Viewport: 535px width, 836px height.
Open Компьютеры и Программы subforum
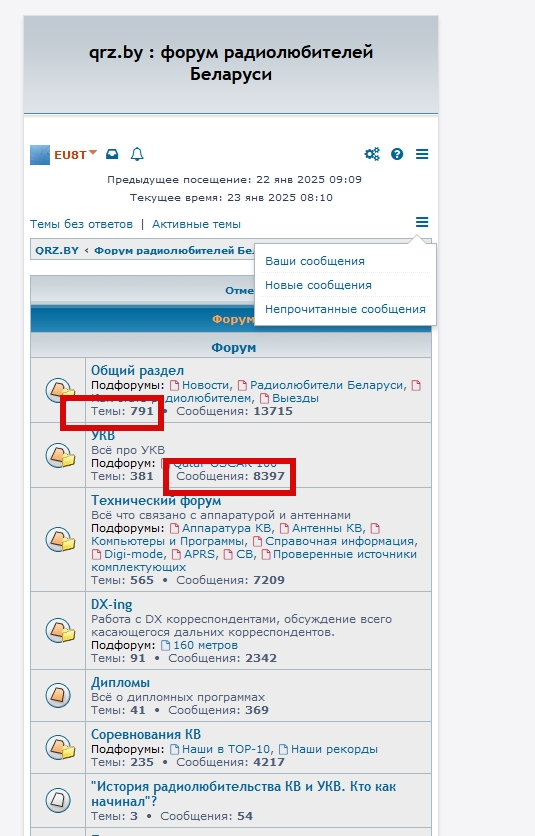(168, 541)
